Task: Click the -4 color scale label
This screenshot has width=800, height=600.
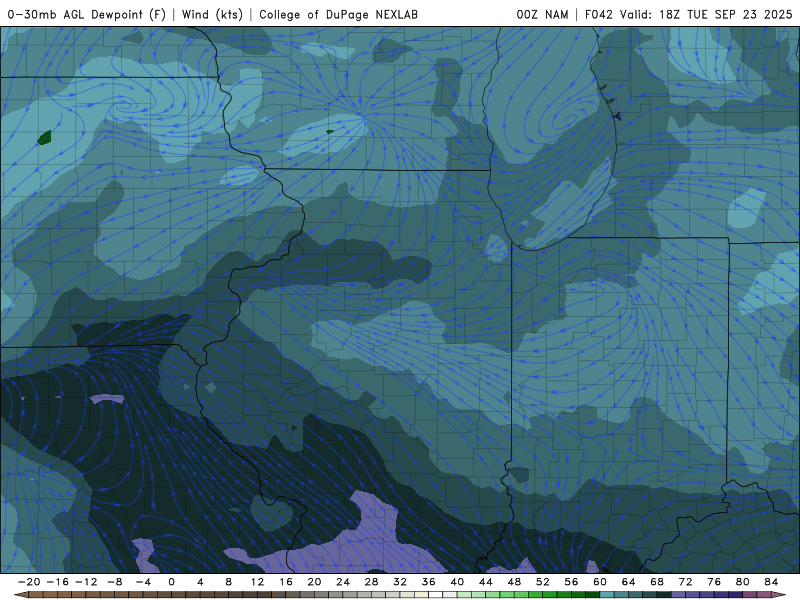Action: coord(143,582)
